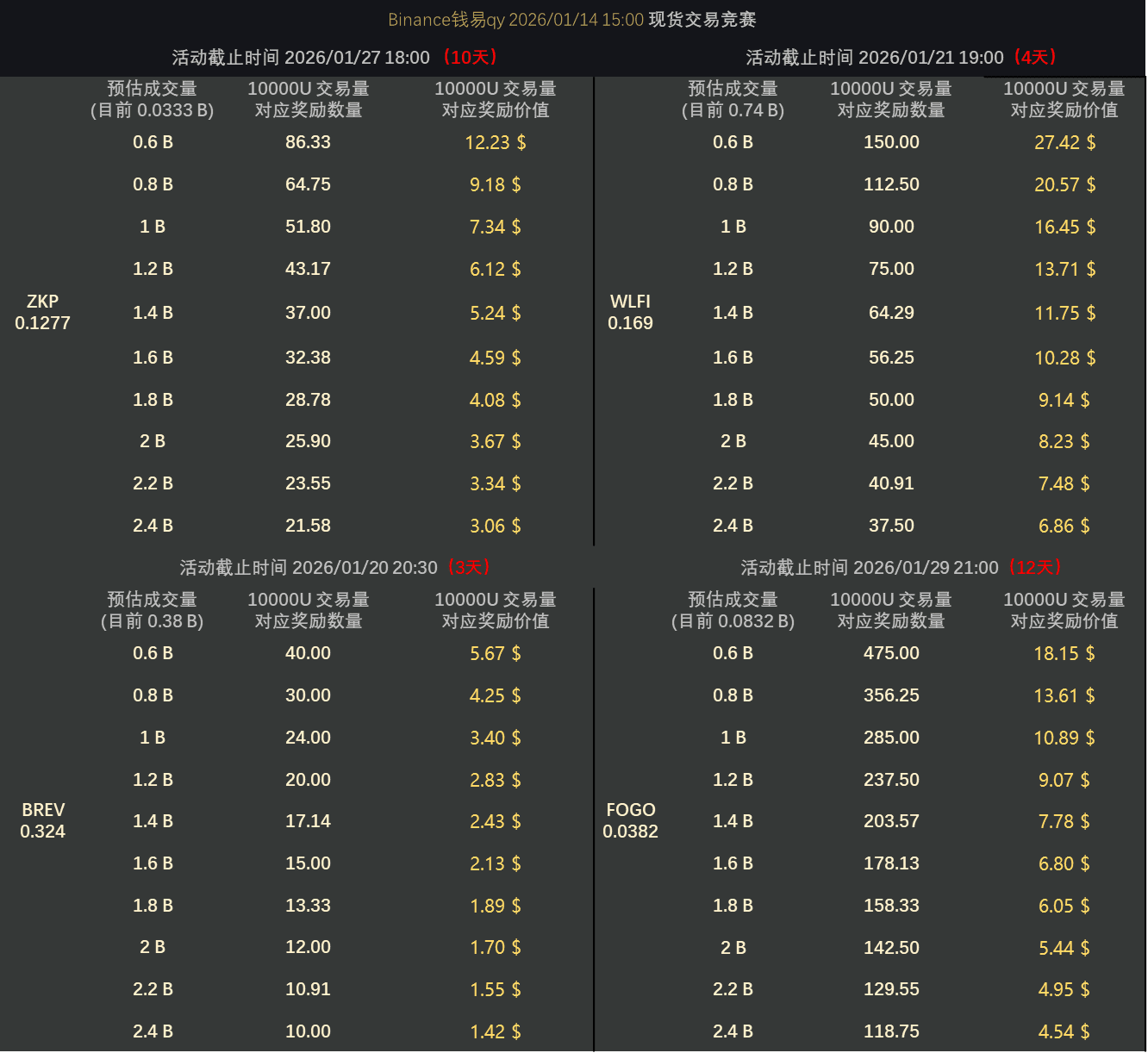Select the quantity '203.57'
The image size is (1148, 1053).
point(891,821)
